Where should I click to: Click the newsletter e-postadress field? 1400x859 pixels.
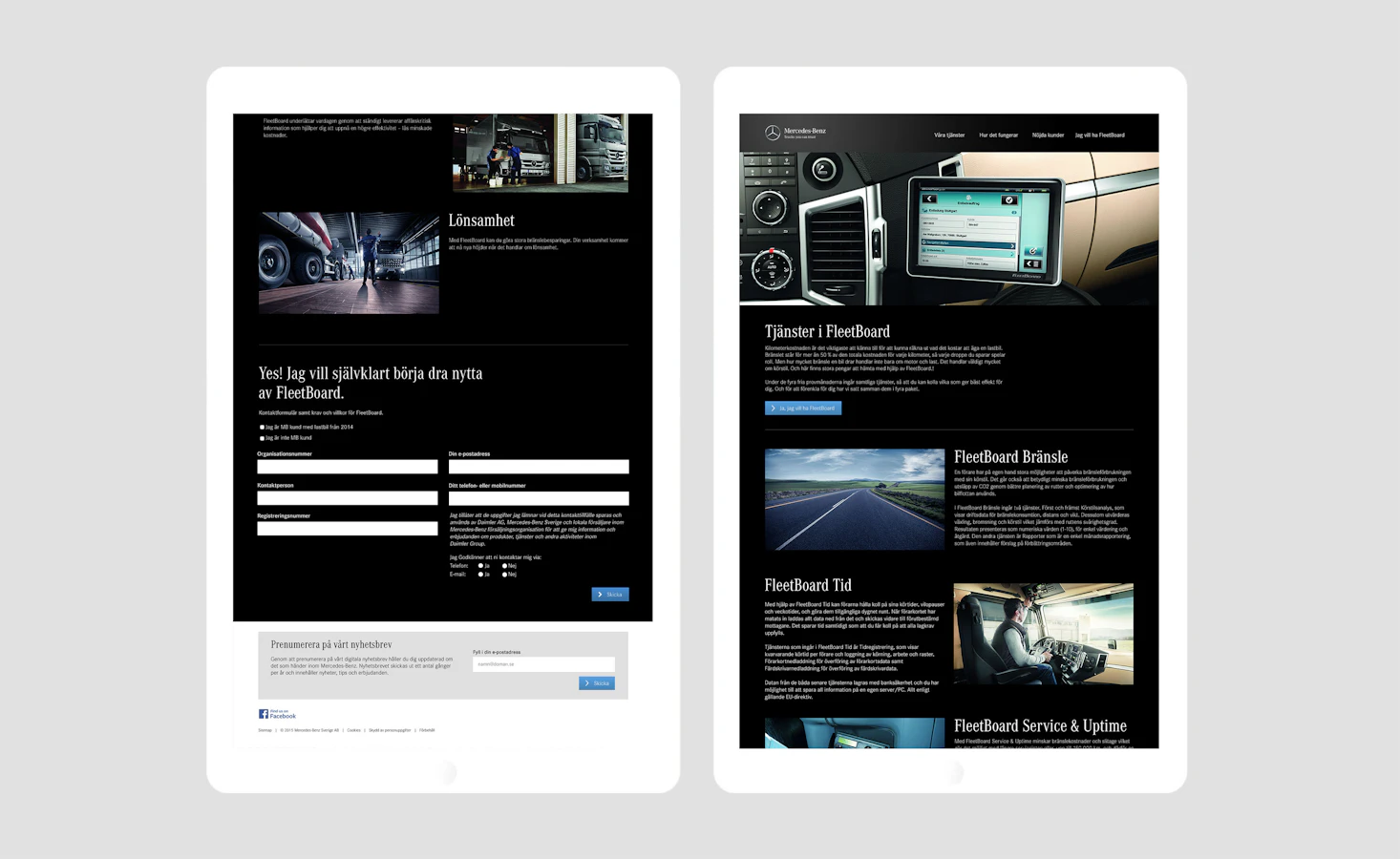[543, 664]
